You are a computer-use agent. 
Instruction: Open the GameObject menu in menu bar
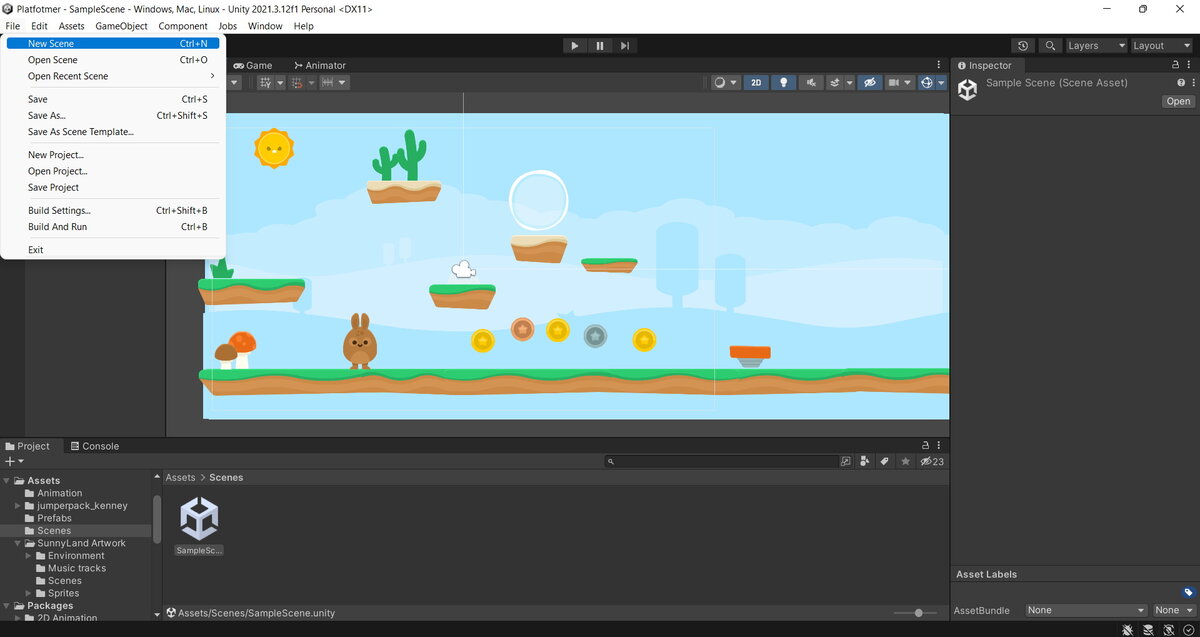pos(121,26)
